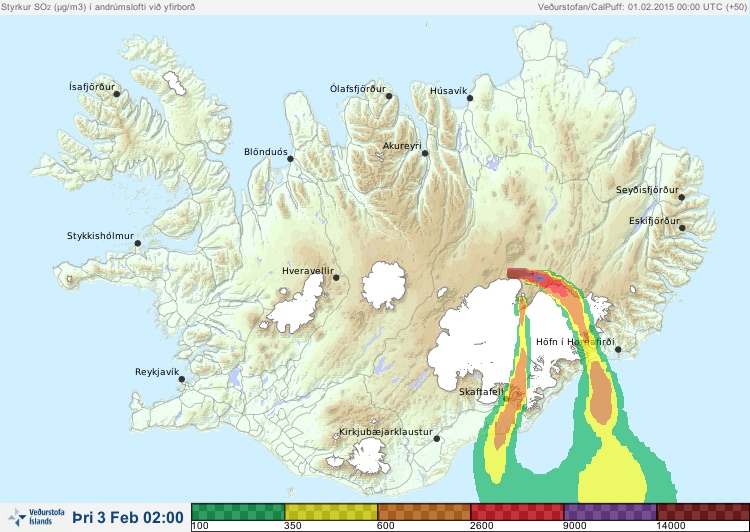The height and width of the screenshot is (532, 750).
Task: Click the Húsavík label text
Action: pos(448,91)
